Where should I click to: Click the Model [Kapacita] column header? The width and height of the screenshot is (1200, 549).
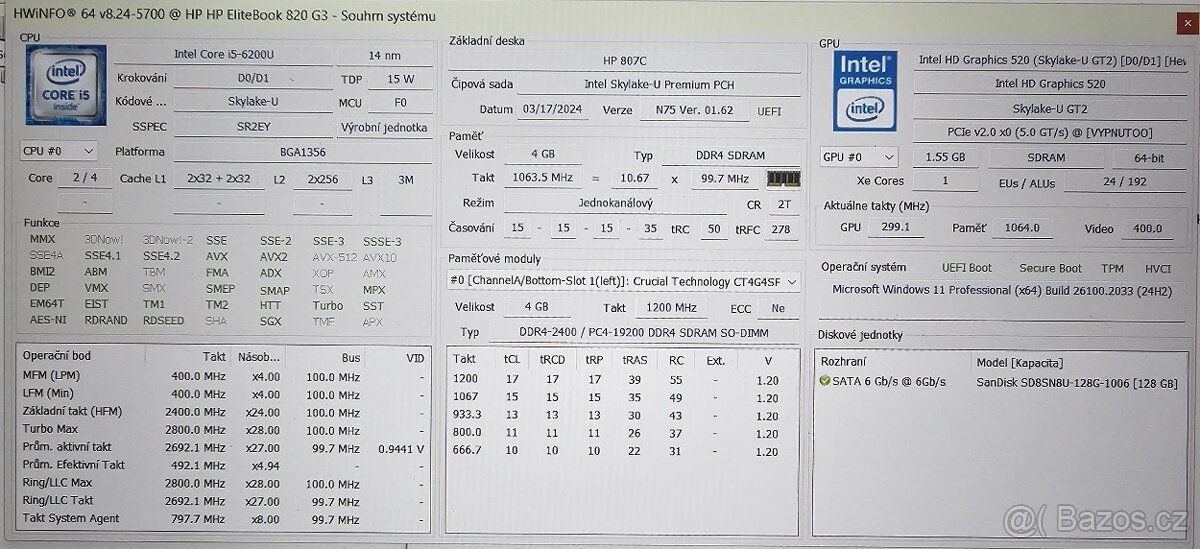click(x=1019, y=362)
